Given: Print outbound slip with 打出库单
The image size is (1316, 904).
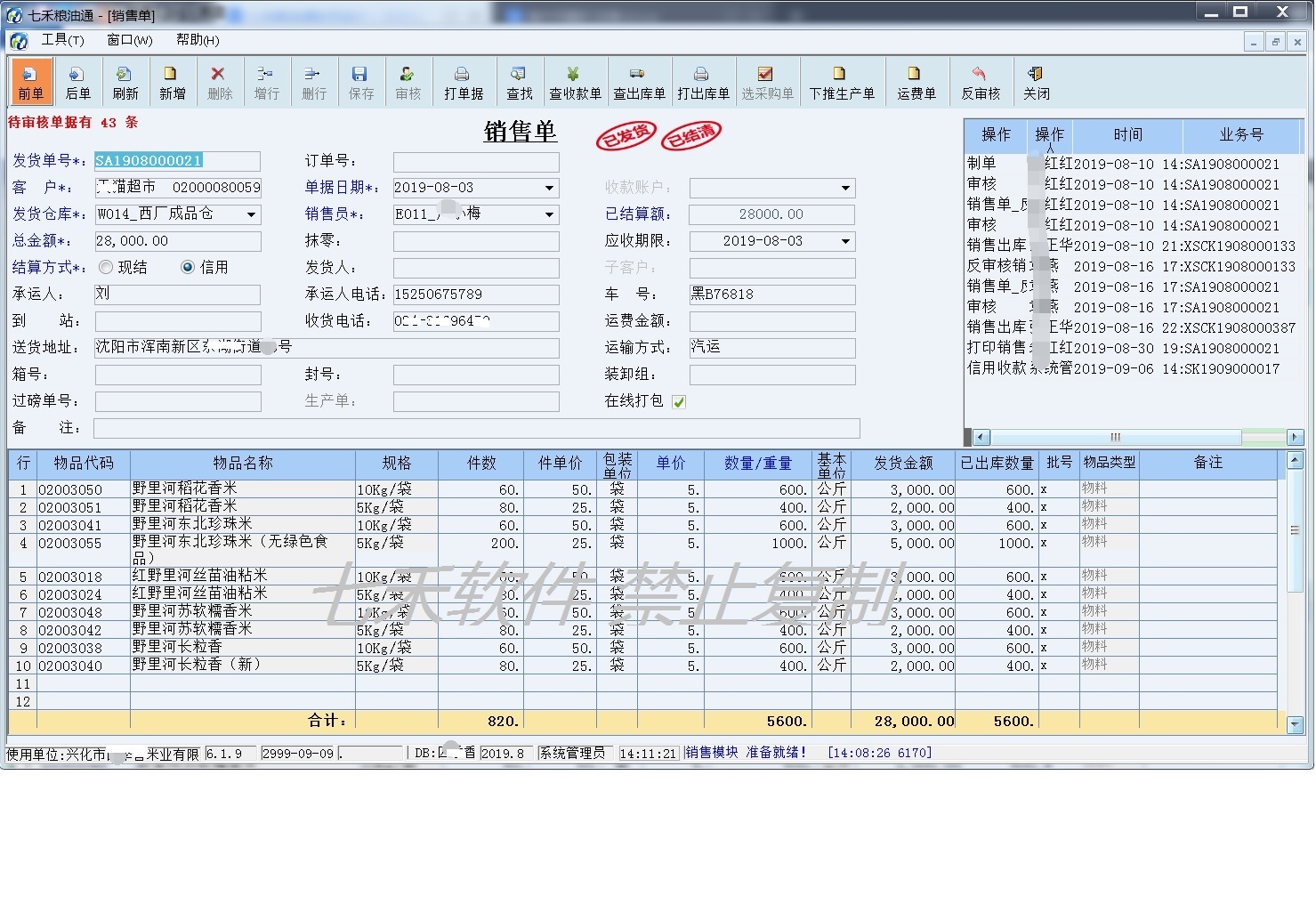Looking at the screenshot, I should coord(703,83).
